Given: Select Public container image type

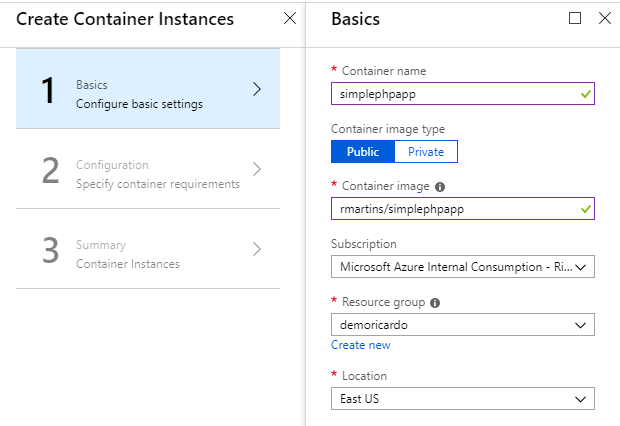Looking at the screenshot, I should click(x=363, y=151).
